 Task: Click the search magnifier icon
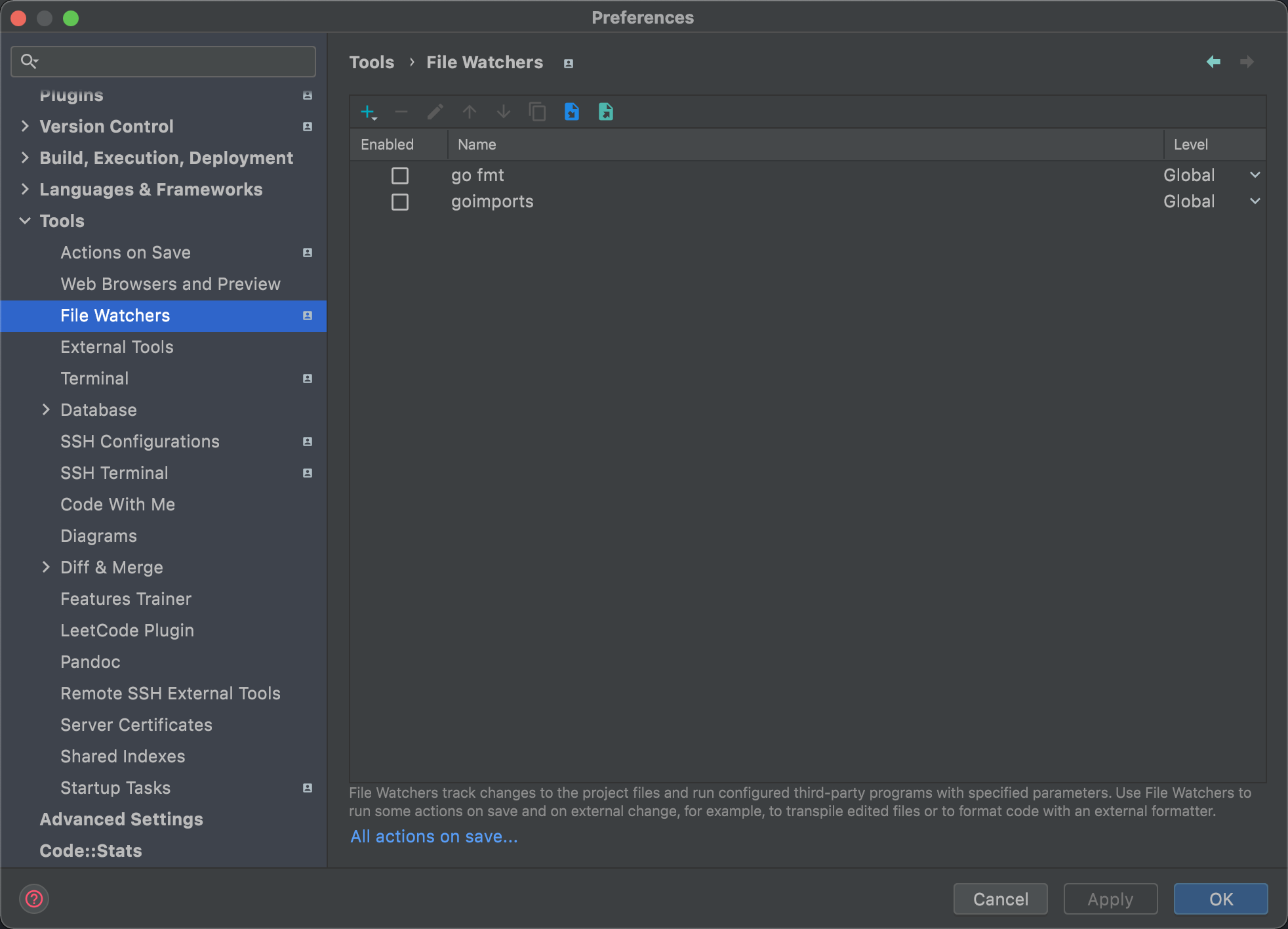coord(29,62)
